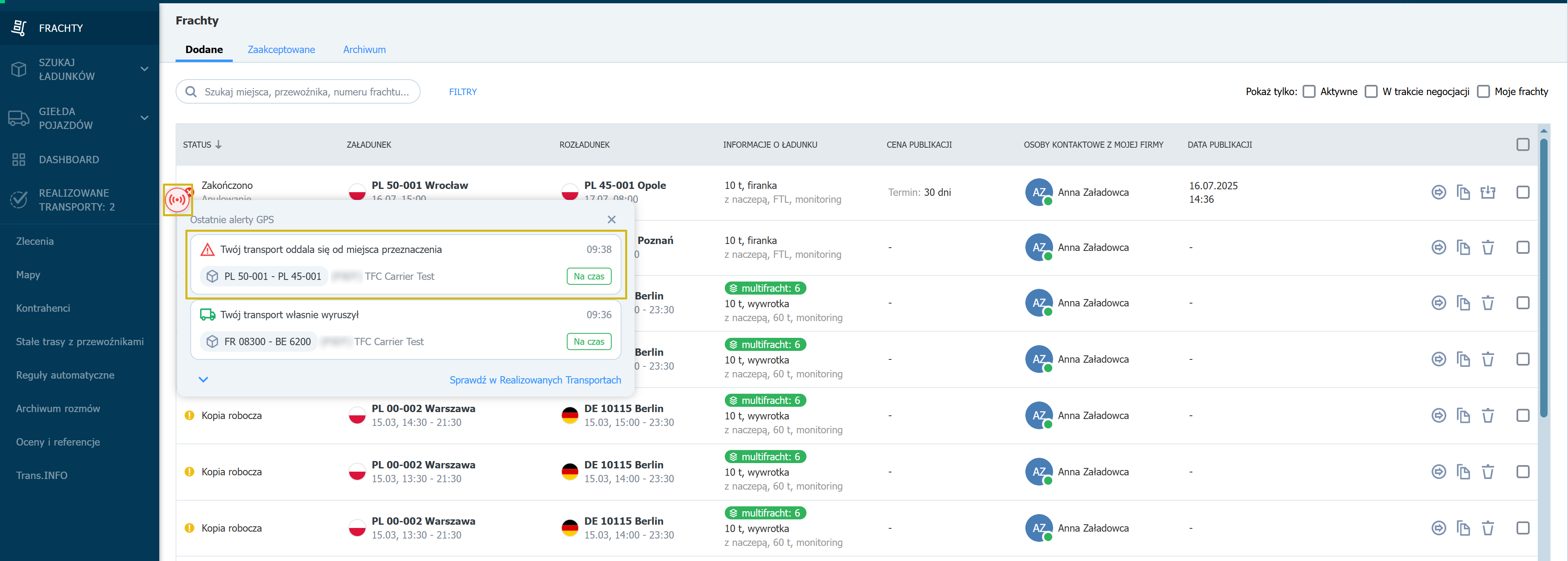Click the SZUKAJ ŁADUNKÓW box icon
This screenshot has height=561, width=1568.
point(19,69)
